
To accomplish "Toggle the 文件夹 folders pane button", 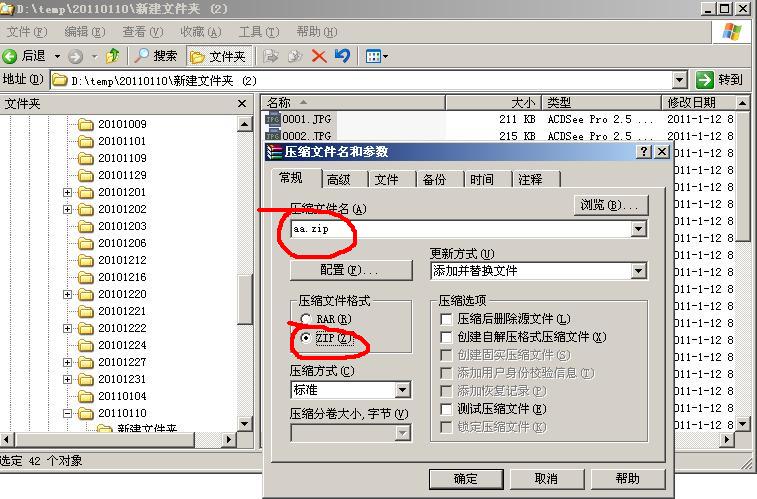I will 218,56.
